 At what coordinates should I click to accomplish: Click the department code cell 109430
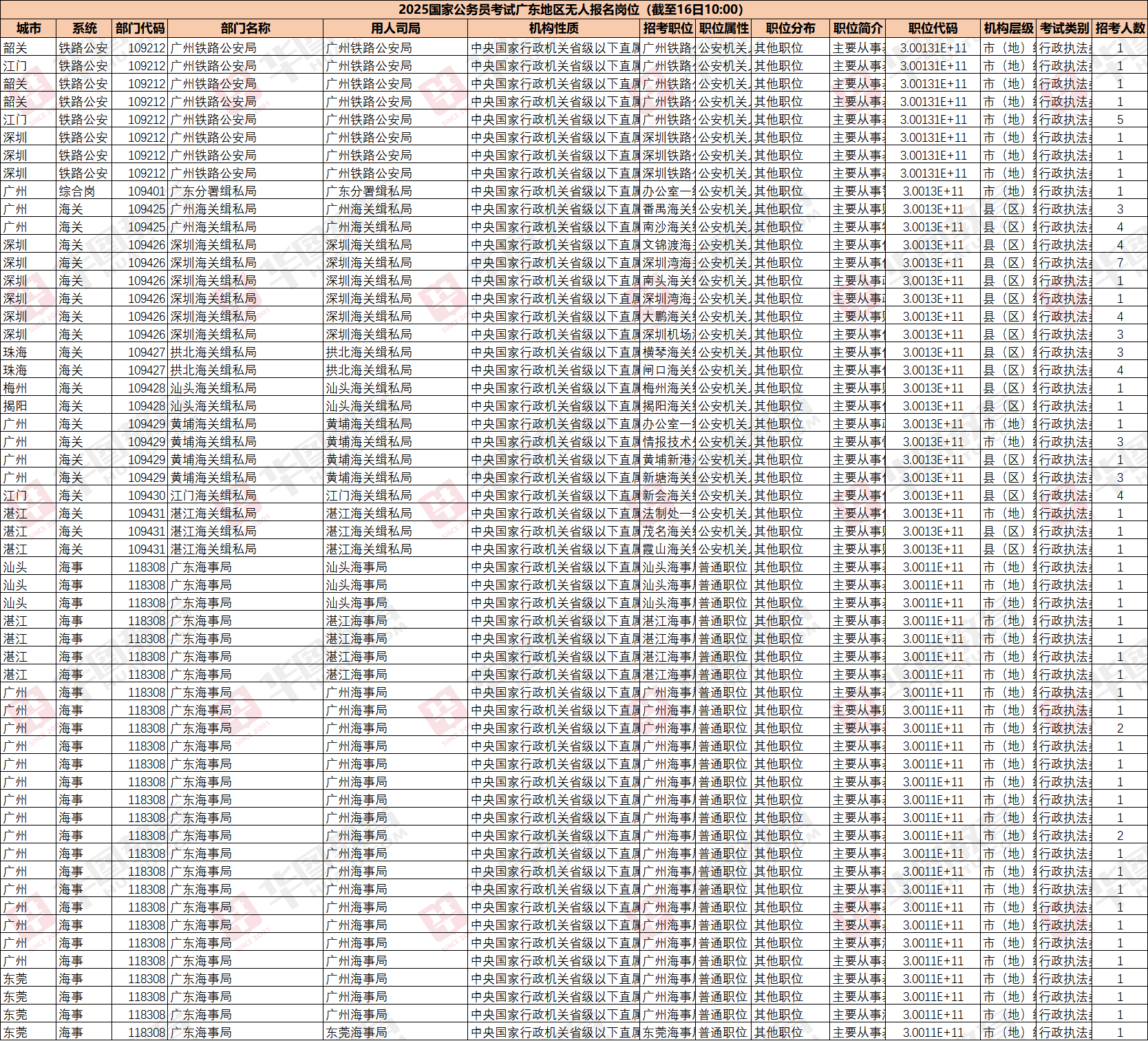(x=140, y=496)
